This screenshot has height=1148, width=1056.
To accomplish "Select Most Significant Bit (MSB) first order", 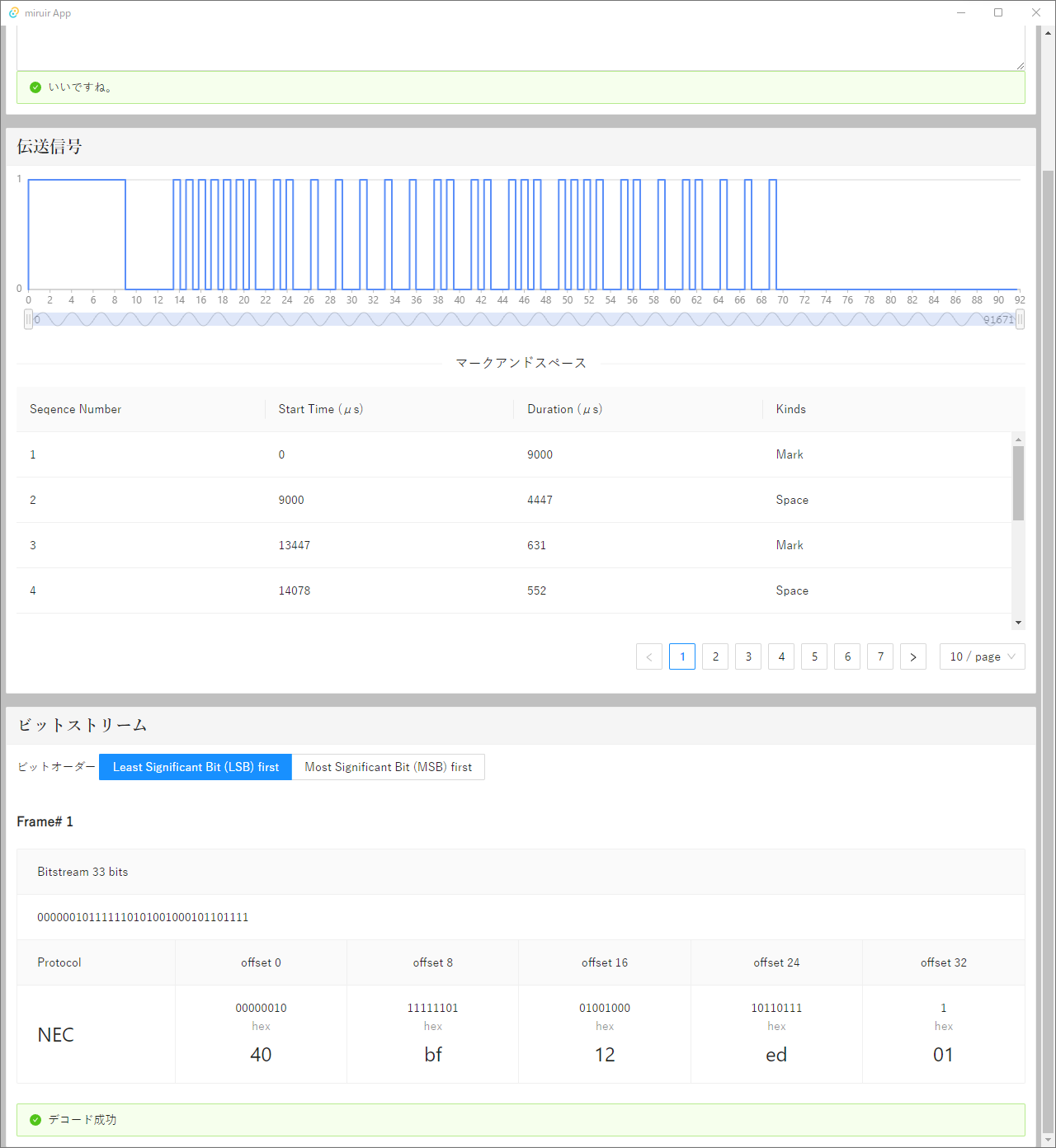I will tap(388, 767).
